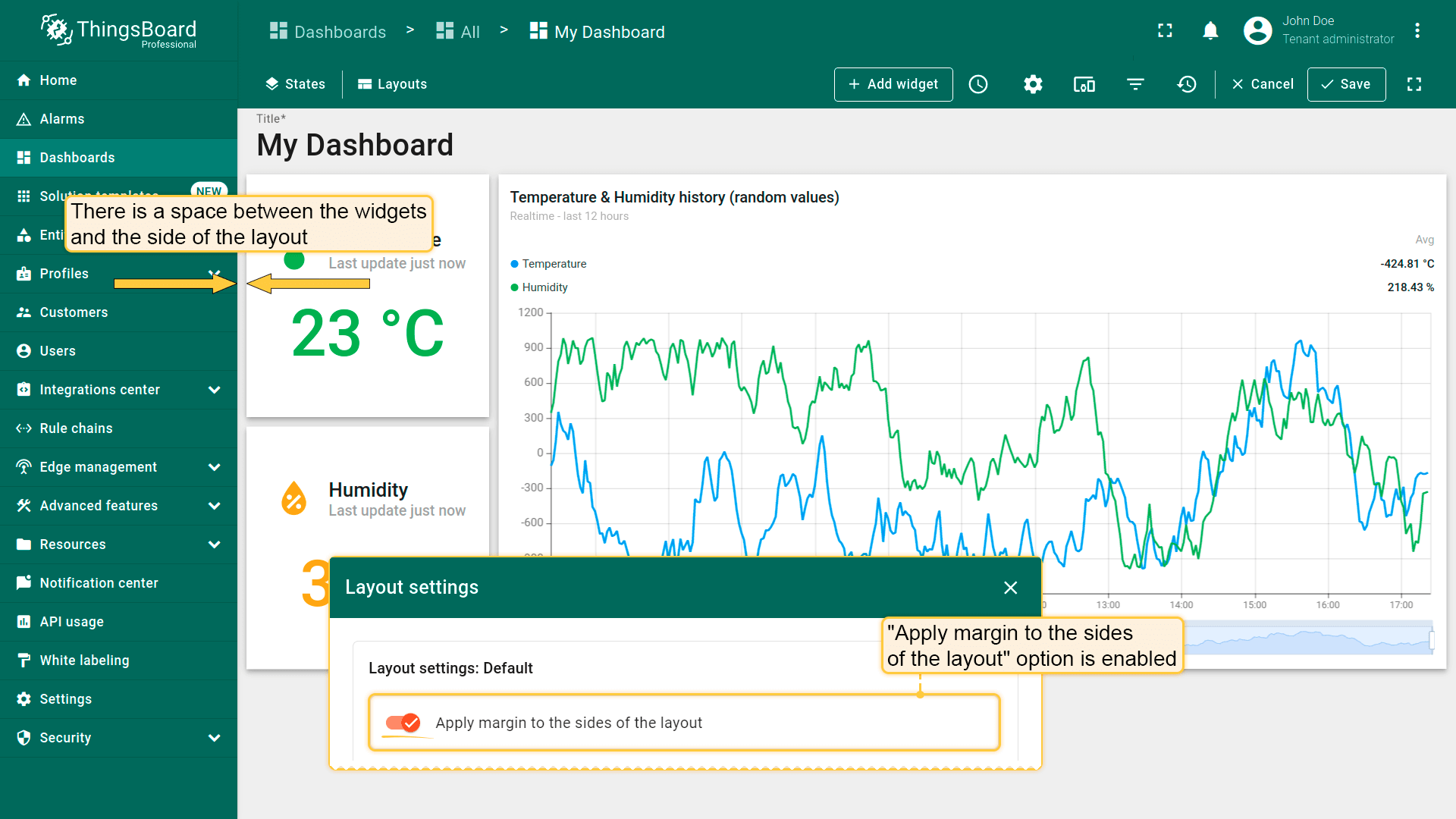The width and height of the screenshot is (1456, 819).
Task: Click the notifications bell icon
Action: (1210, 31)
